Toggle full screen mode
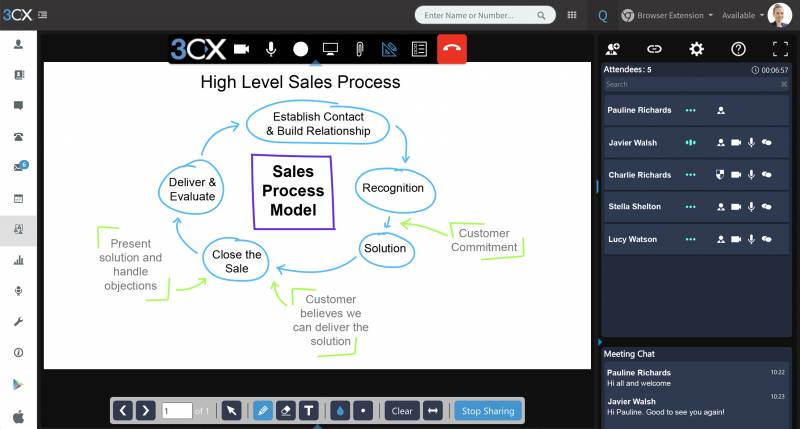This screenshot has height=429, width=800. [780, 48]
